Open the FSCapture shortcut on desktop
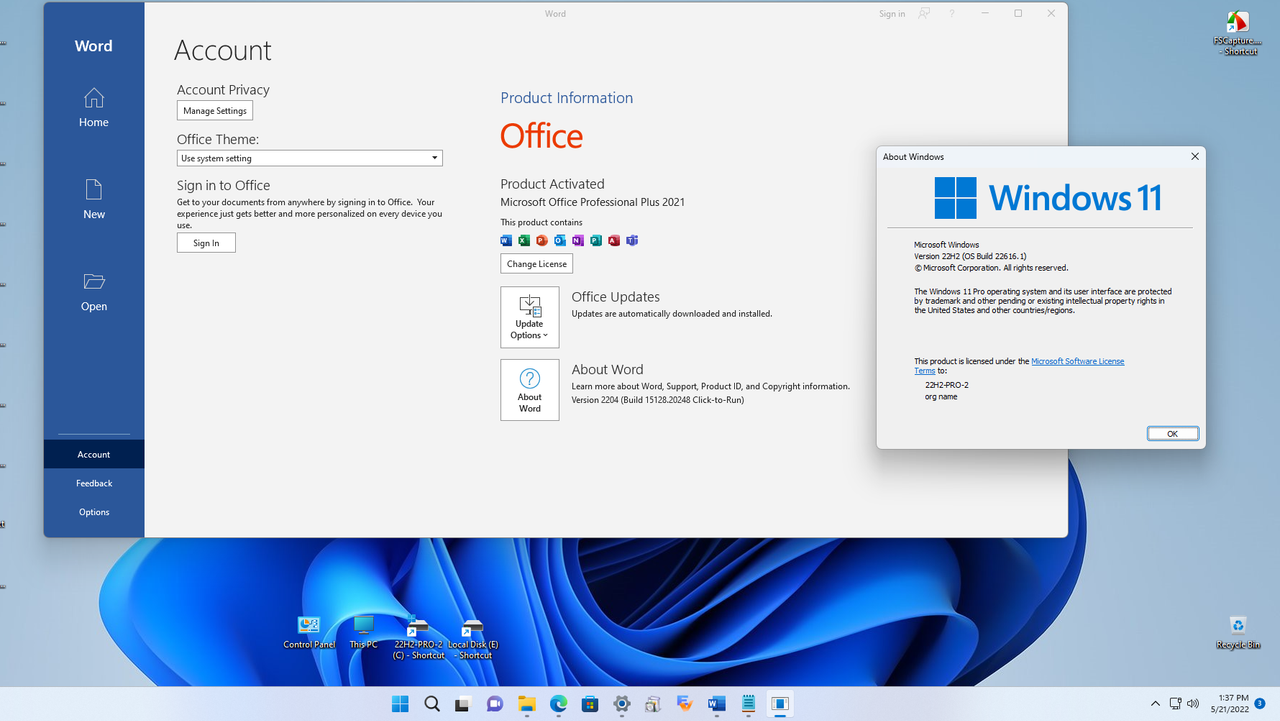 1237,32
